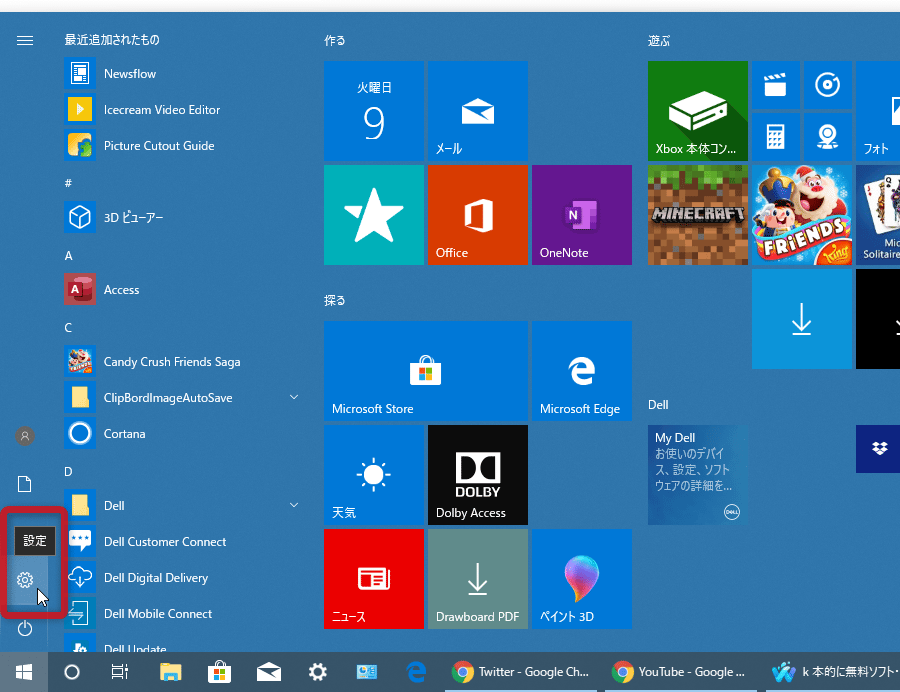900x692 pixels.
Task: Open the Microsoft Solitaire tile
Action: tap(878, 215)
